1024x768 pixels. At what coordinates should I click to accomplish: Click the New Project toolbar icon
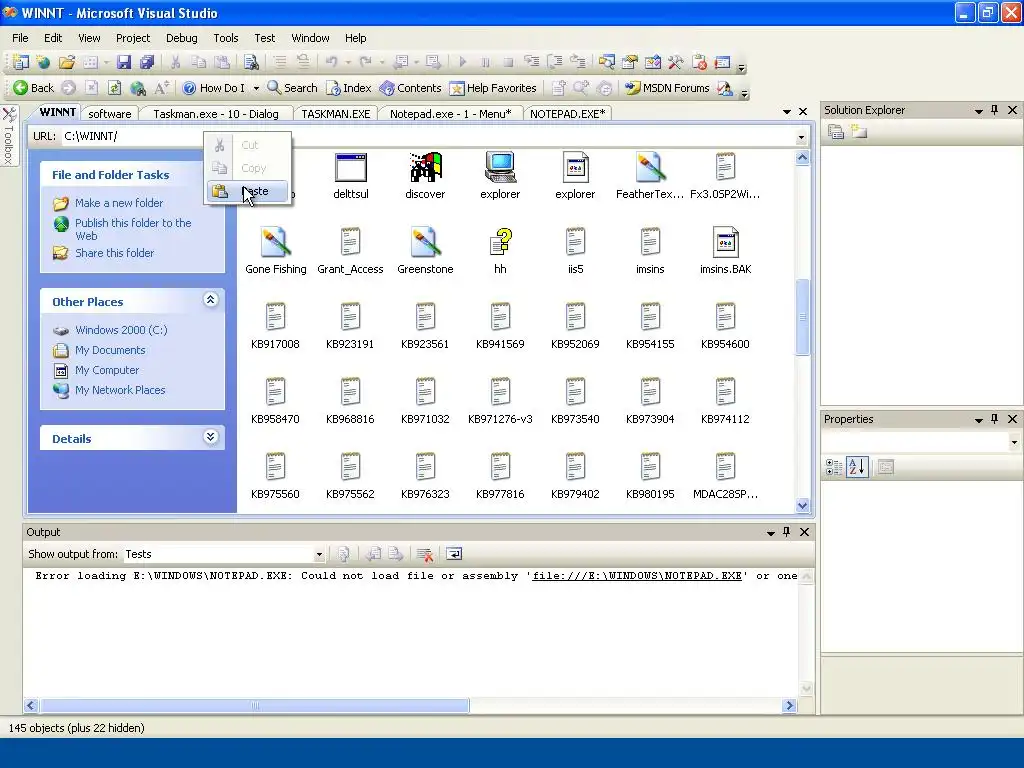tap(21, 62)
